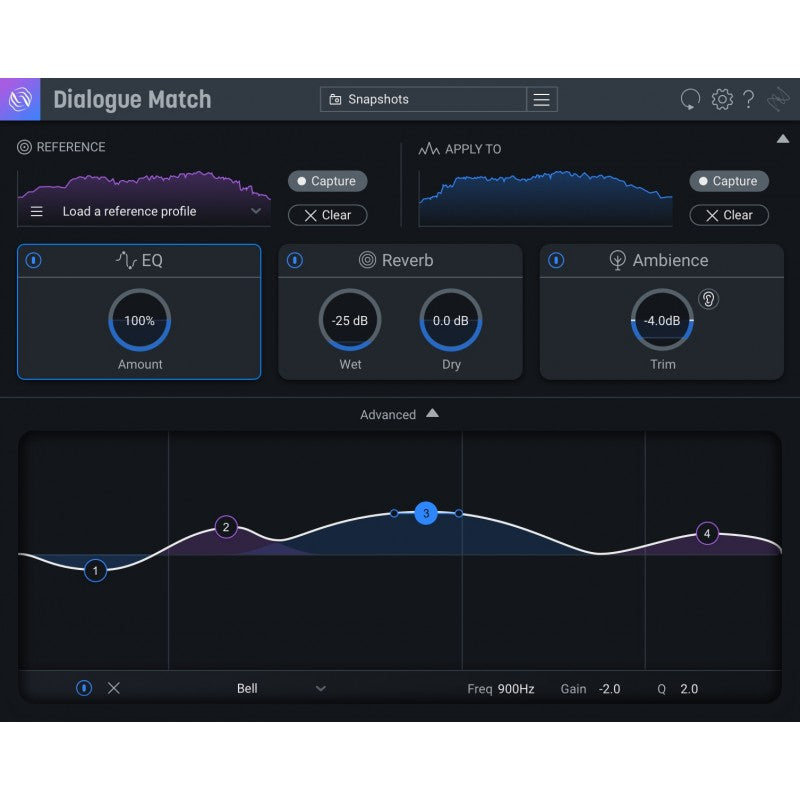Toggle the EQ module power button
The image size is (800, 800).
click(x=33, y=260)
